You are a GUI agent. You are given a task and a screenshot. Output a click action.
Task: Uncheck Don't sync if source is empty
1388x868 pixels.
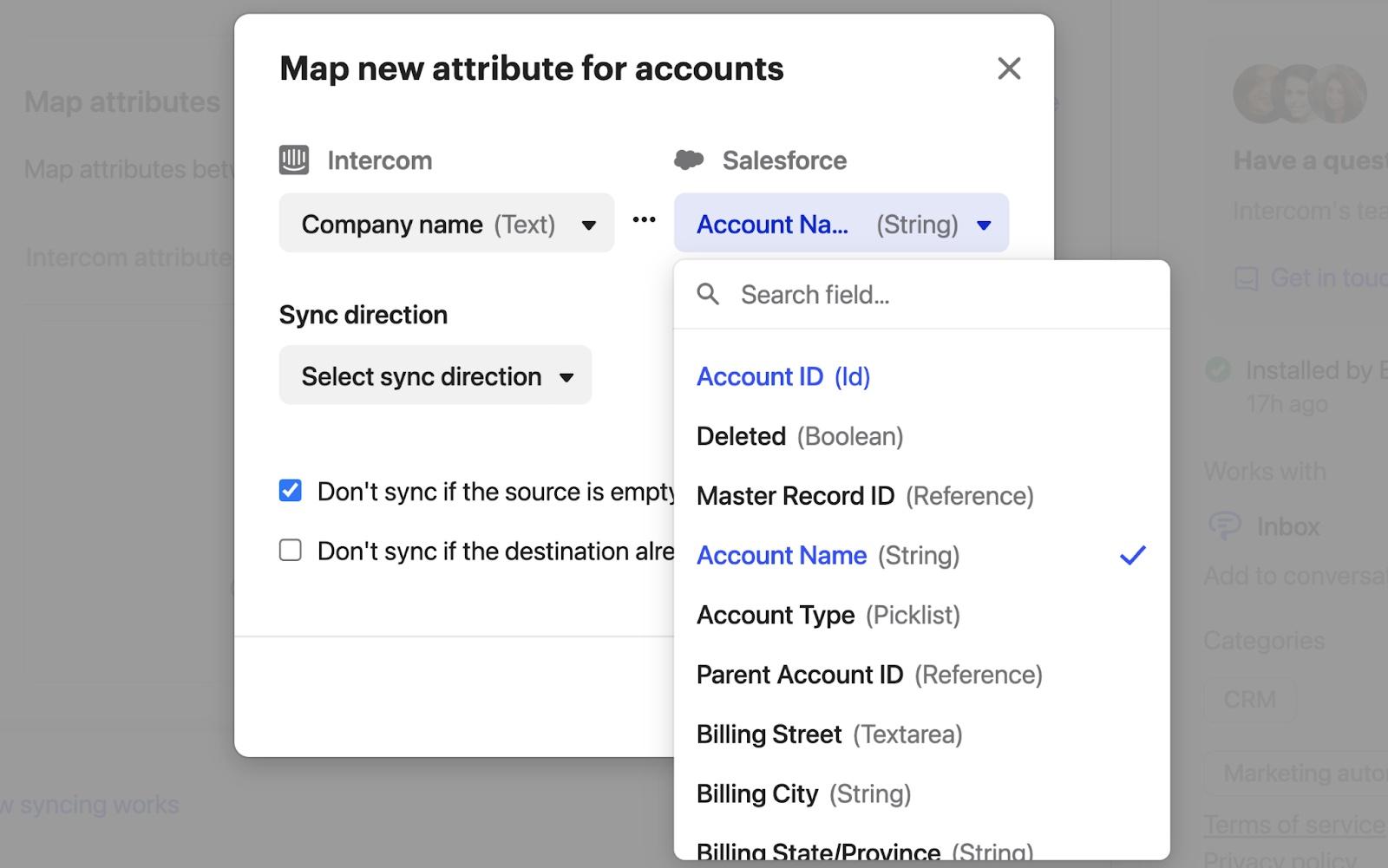coord(291,491)
